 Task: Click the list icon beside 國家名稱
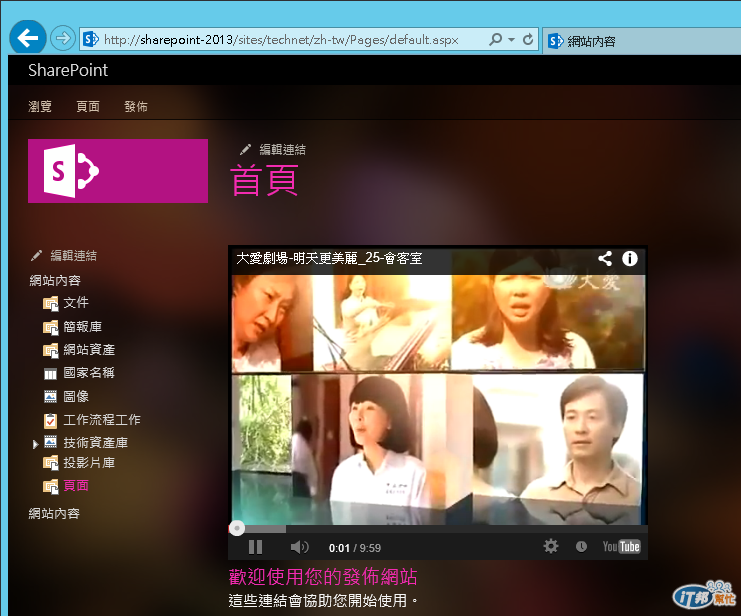pos(51,374)
